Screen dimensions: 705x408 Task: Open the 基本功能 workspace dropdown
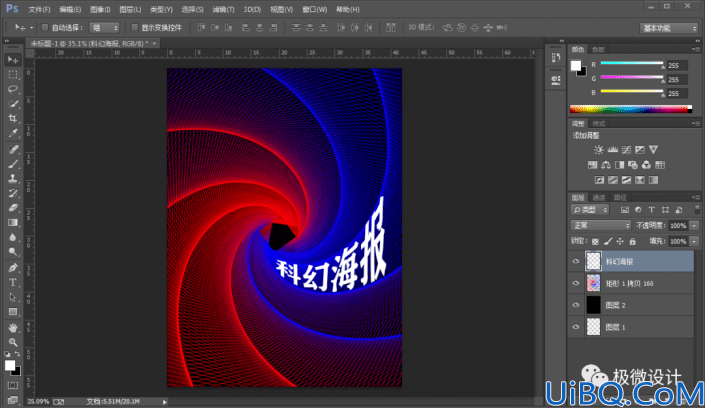[669, 28]
